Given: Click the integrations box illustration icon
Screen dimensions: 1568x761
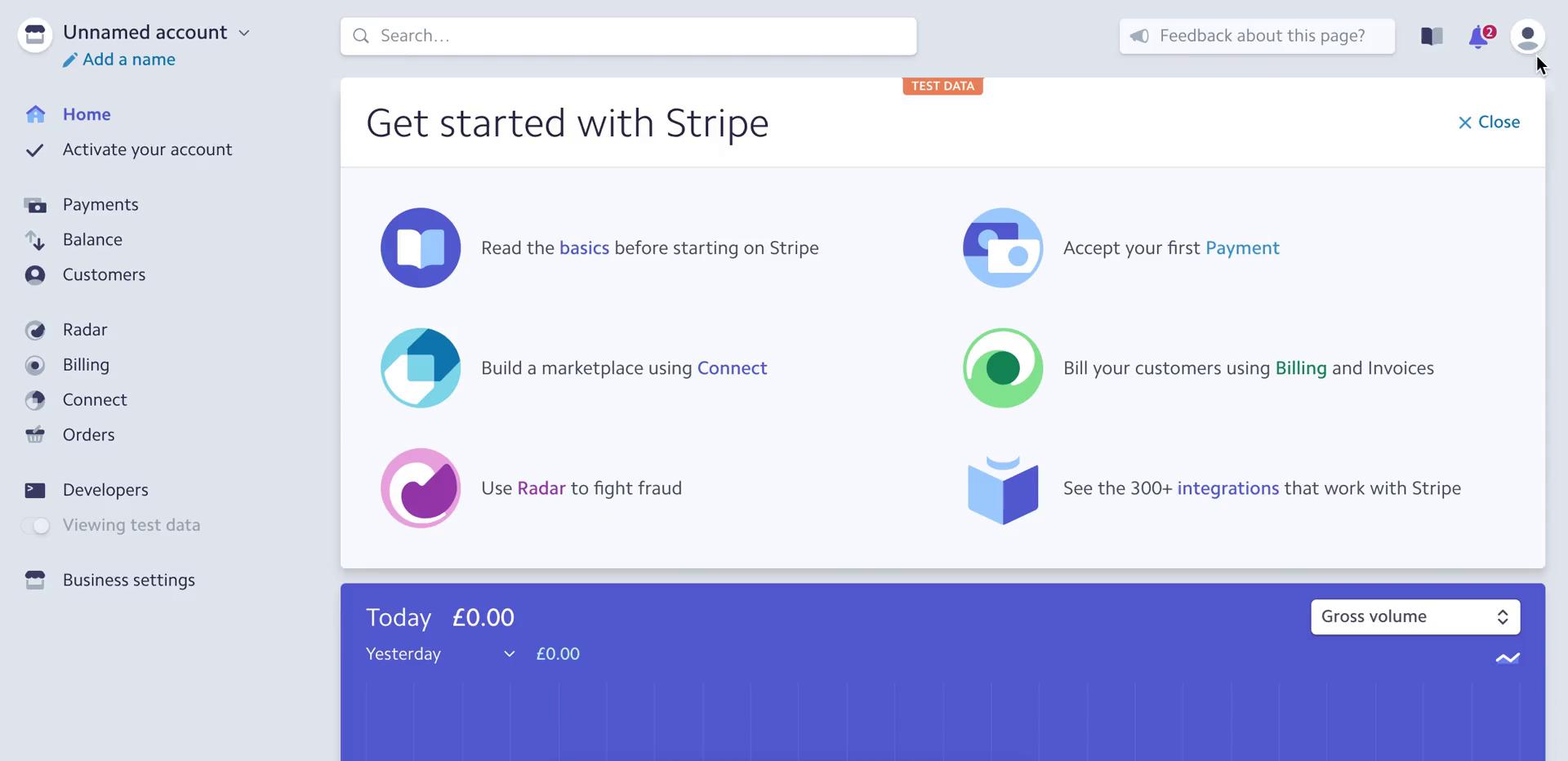Looking at the screenshot, I should [1003, 490].
